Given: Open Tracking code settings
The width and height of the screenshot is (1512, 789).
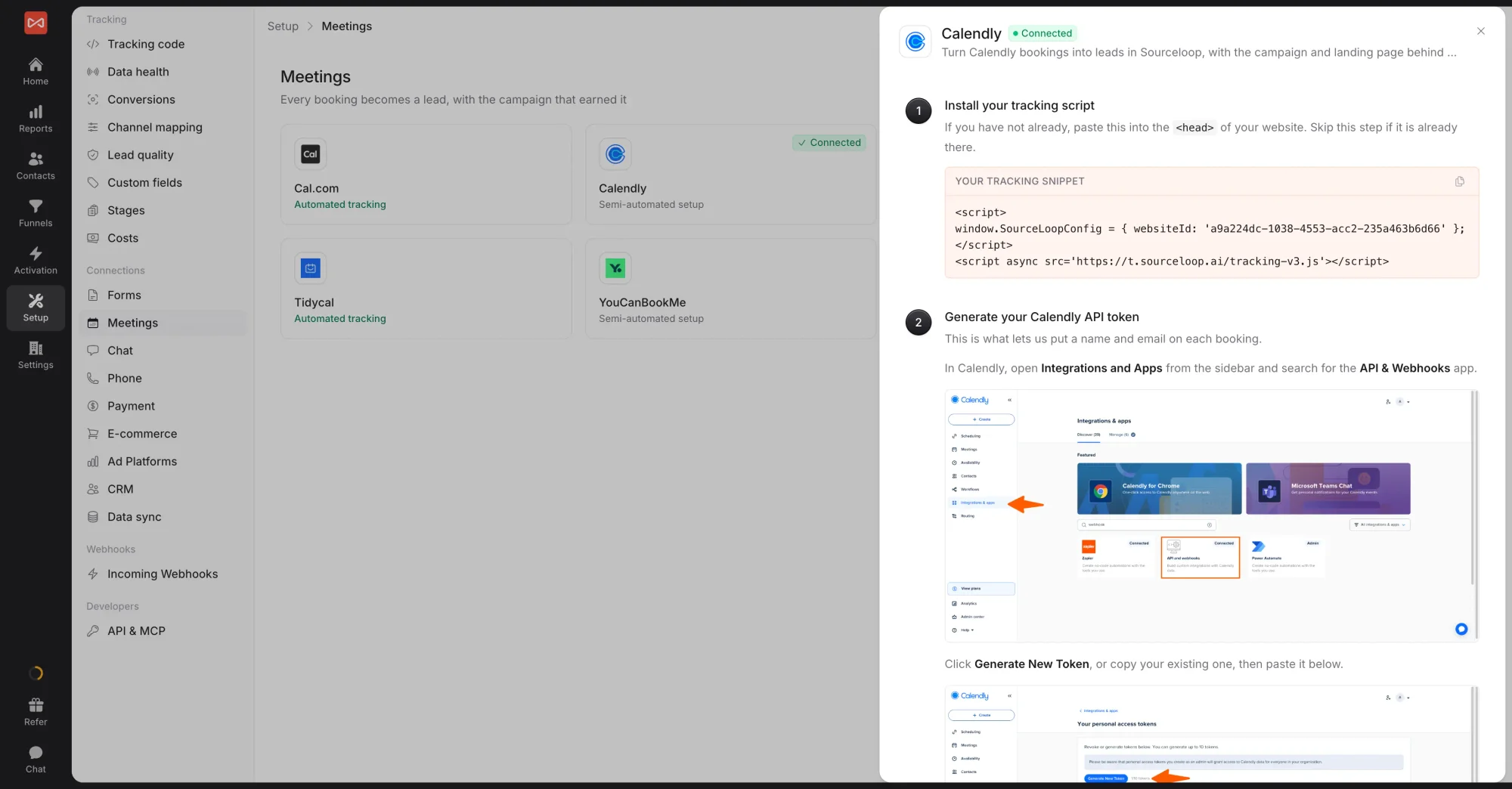Looking at the screenshot, I should 163,44.
